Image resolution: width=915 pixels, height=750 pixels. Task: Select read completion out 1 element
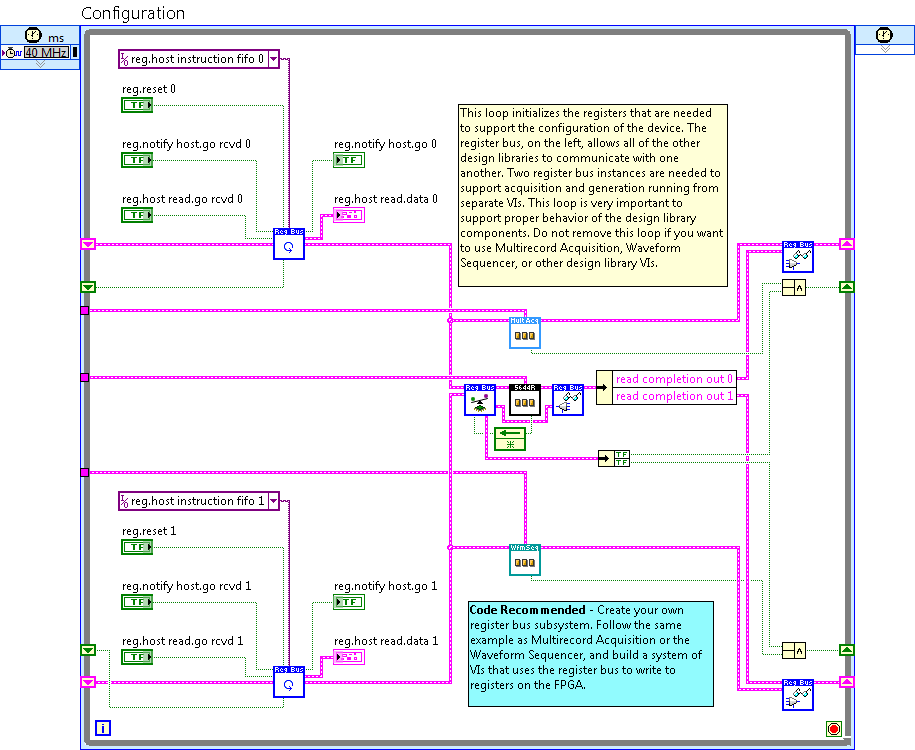click(x=674, y=396)
